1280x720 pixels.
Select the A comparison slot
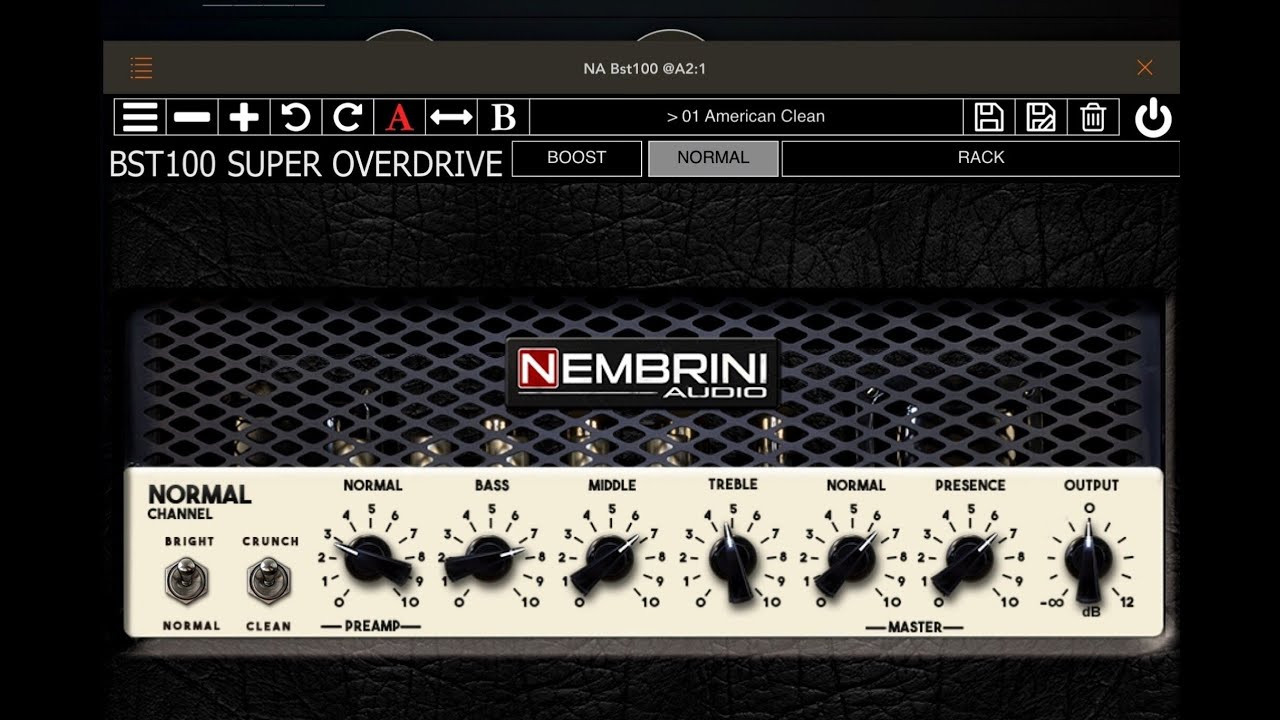[400, 117]
